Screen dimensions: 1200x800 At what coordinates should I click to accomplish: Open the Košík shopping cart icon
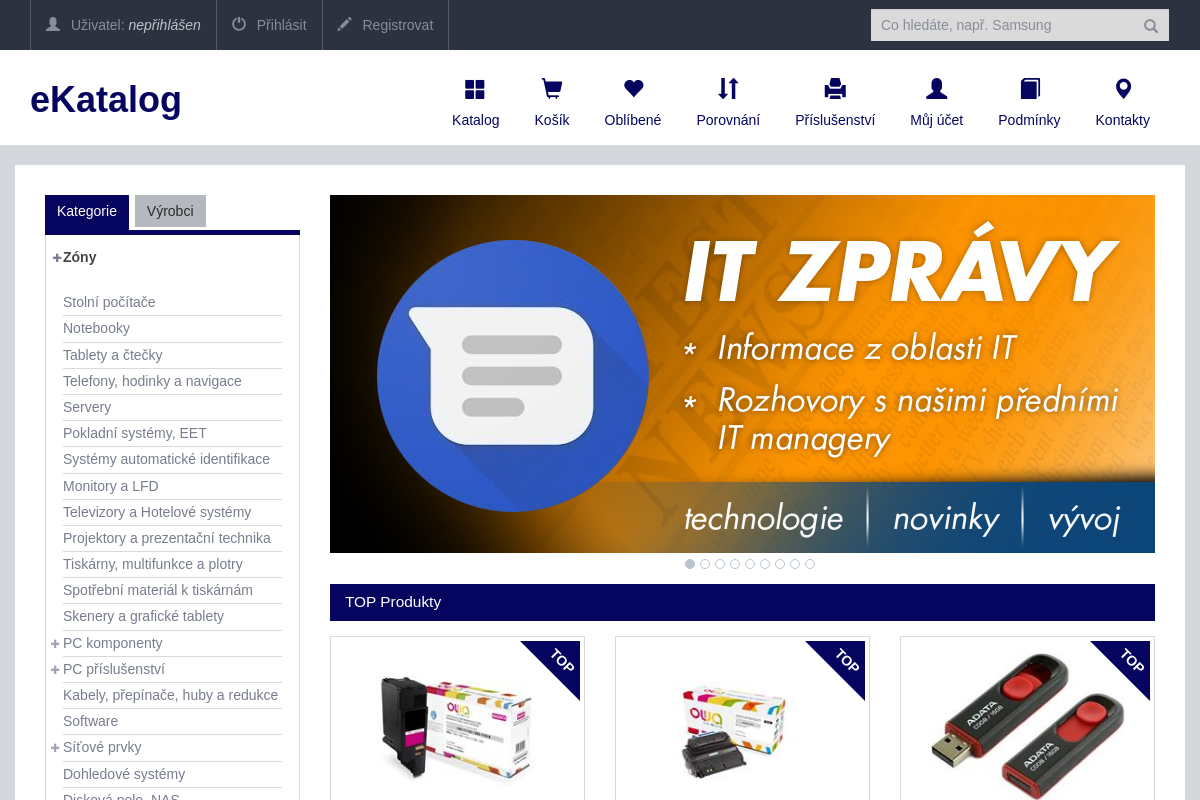click(551, 89)
